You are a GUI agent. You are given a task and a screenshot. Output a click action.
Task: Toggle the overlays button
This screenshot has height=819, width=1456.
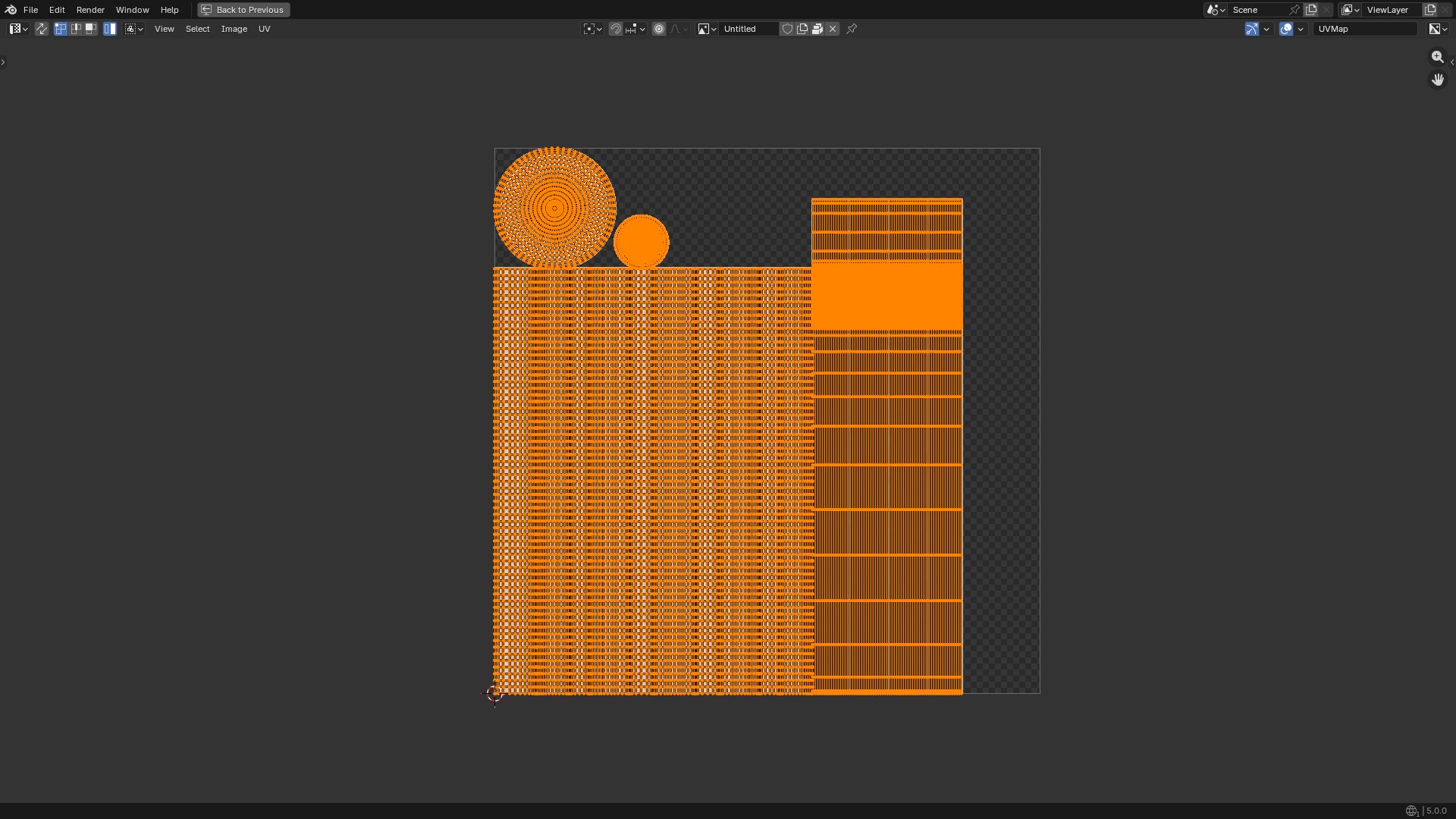point(1286,29)
